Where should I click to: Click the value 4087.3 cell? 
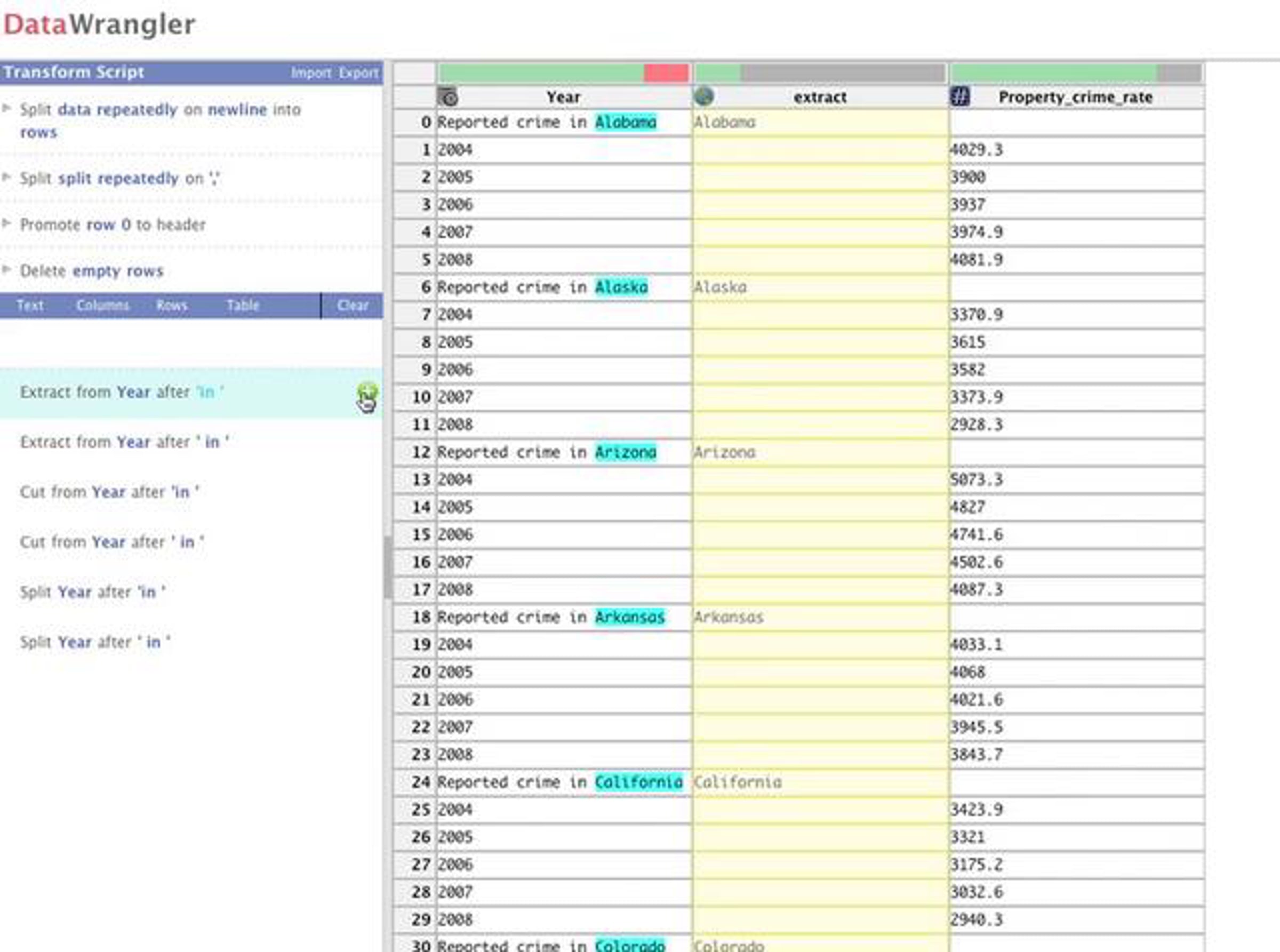(x=1077, y=589)
